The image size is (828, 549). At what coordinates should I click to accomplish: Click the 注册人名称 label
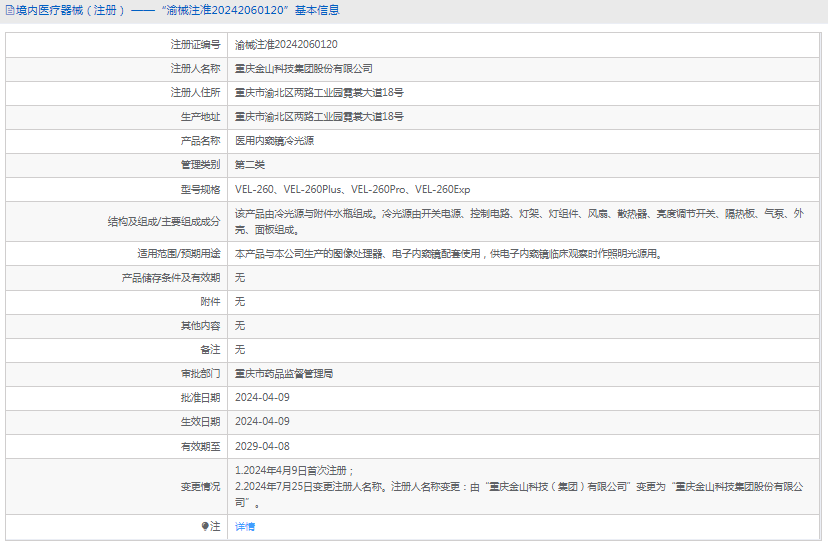[x=195, y=69]
